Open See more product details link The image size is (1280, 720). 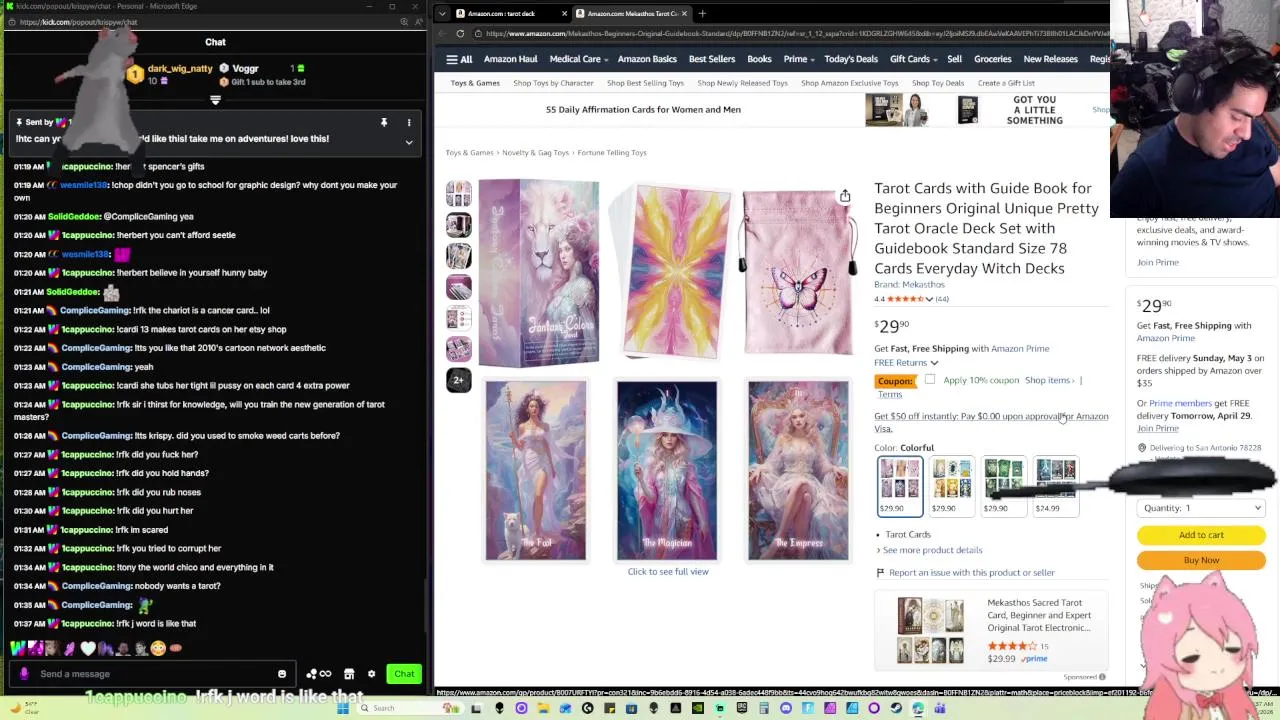click(932, 550)
